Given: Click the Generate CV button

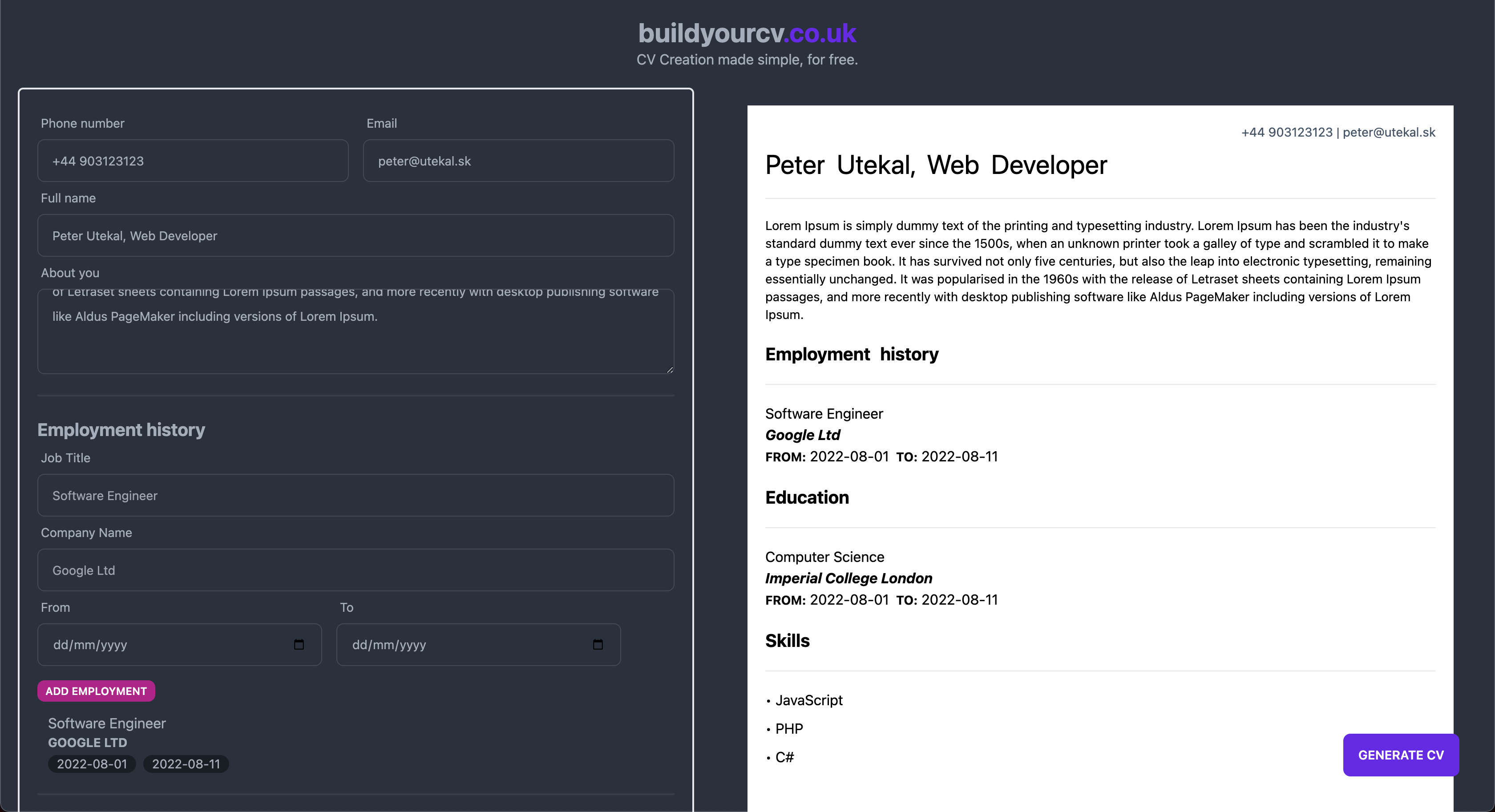Looking at the screenshot, I should (1400, 755).
